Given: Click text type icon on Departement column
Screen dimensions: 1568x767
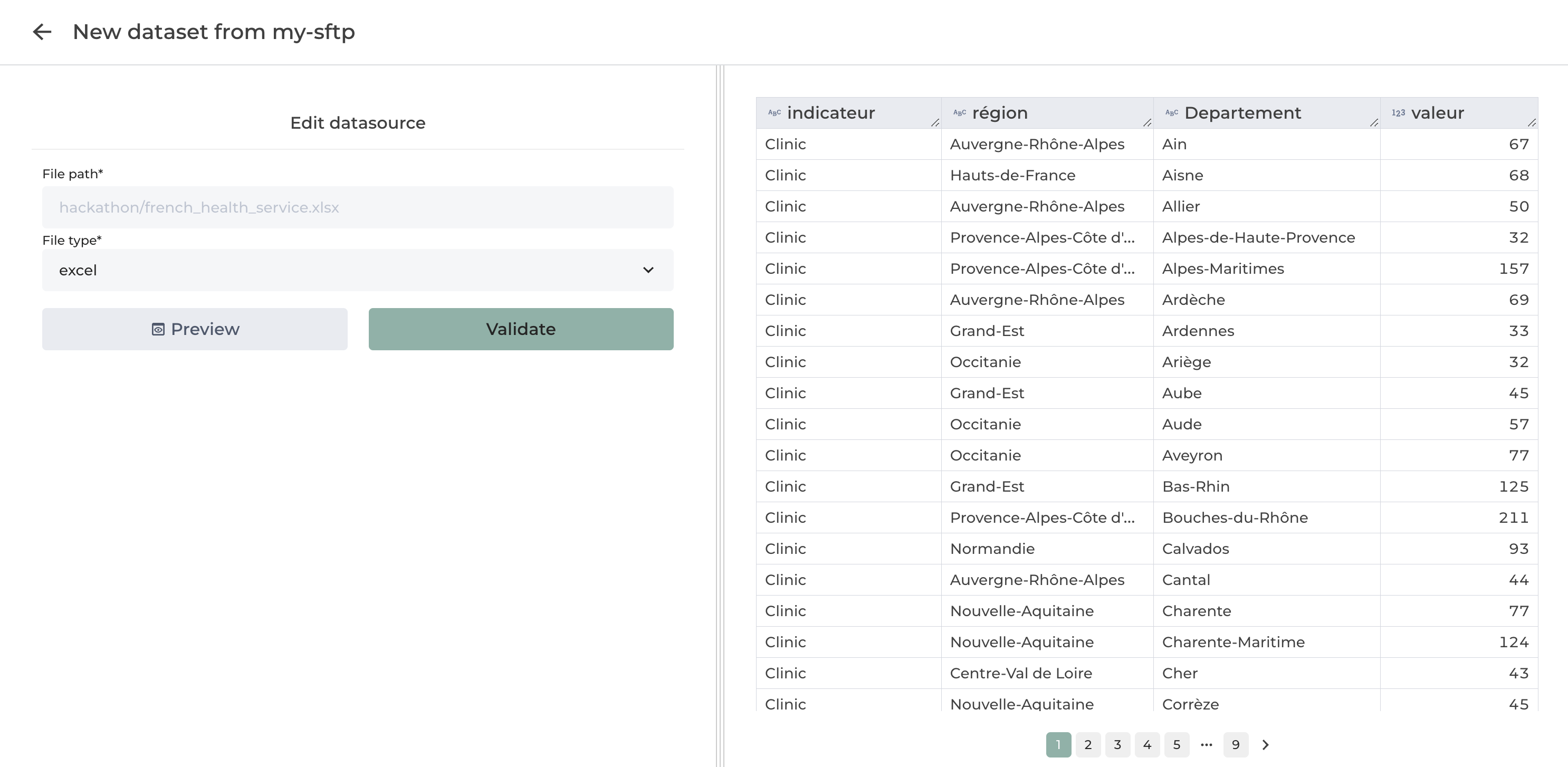Looking at the screenshot, I should [x=1171, y=112].
